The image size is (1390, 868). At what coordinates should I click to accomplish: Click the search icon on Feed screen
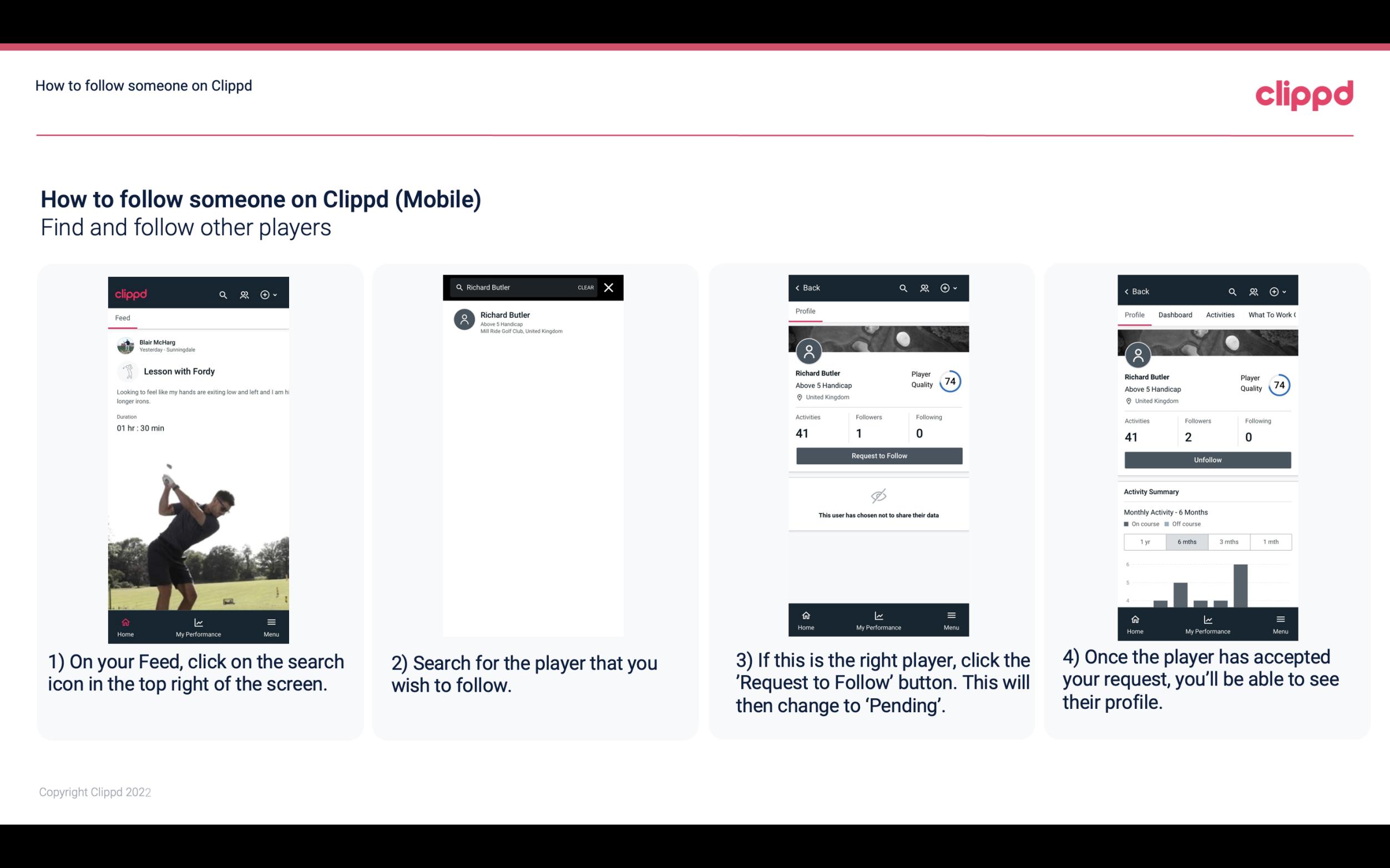click(x=222, y=293)
